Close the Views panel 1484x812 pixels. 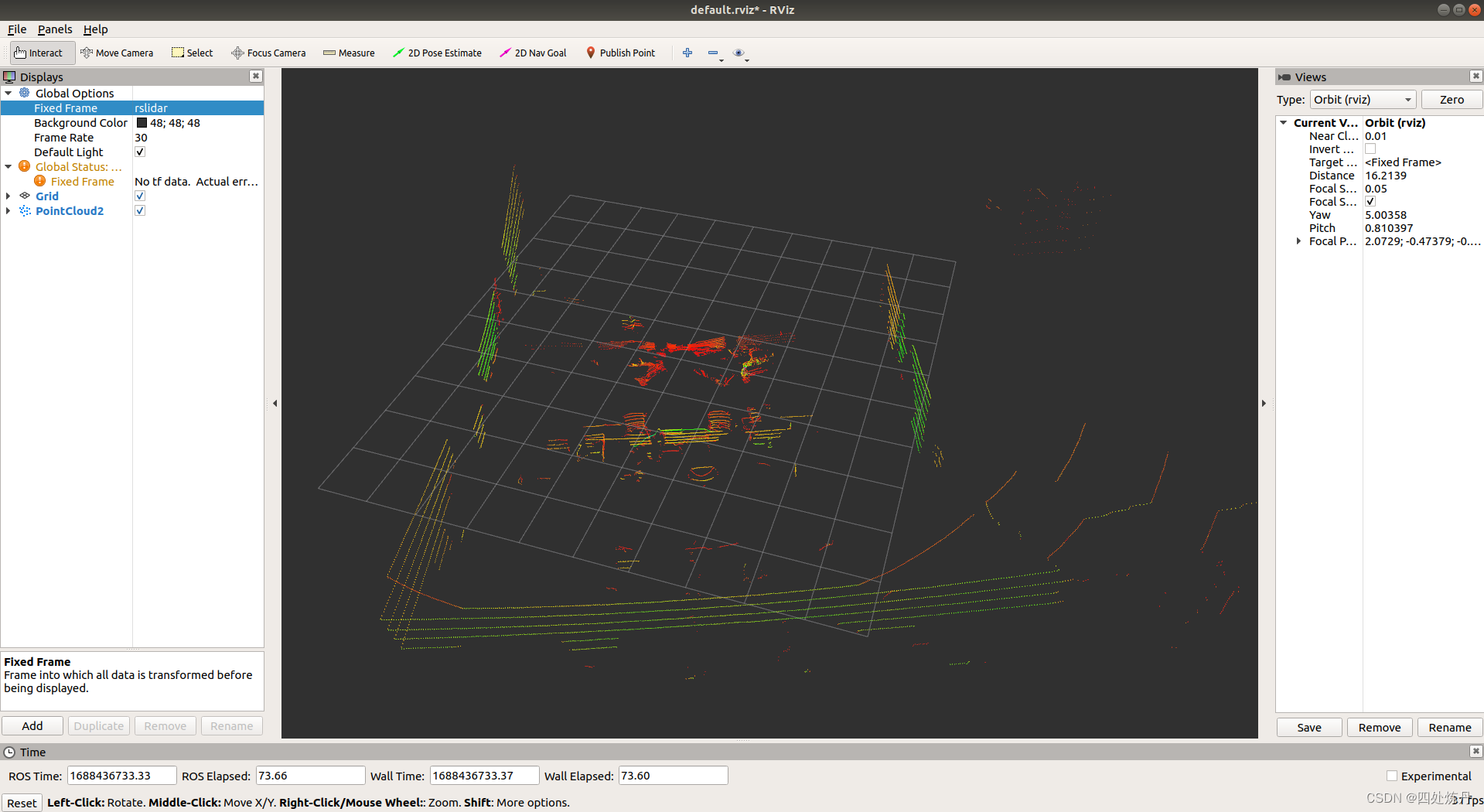coord(1475,76)
